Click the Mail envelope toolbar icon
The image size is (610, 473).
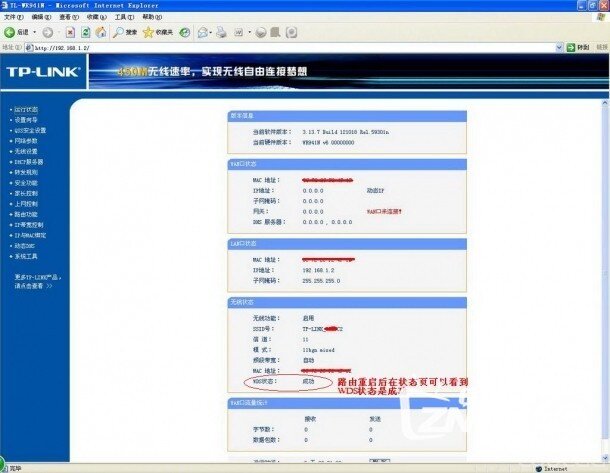[x=202, y=33]
